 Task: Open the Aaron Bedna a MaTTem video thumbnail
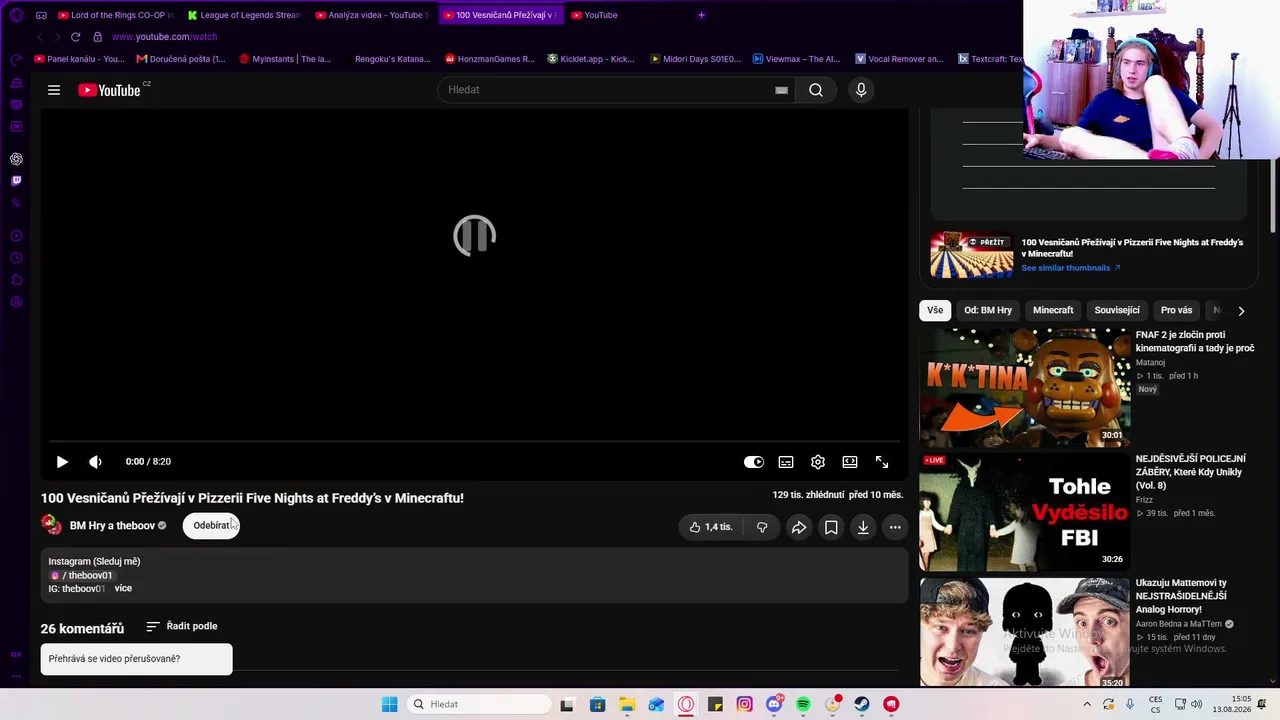1025,633
